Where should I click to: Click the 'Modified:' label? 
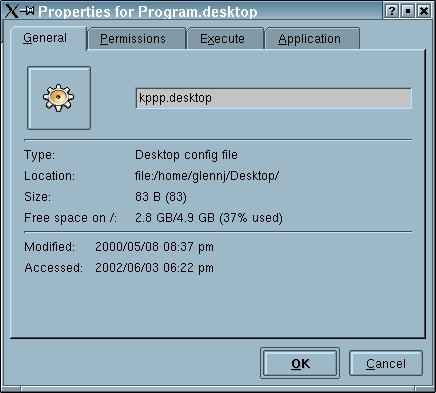pos(50,247)
